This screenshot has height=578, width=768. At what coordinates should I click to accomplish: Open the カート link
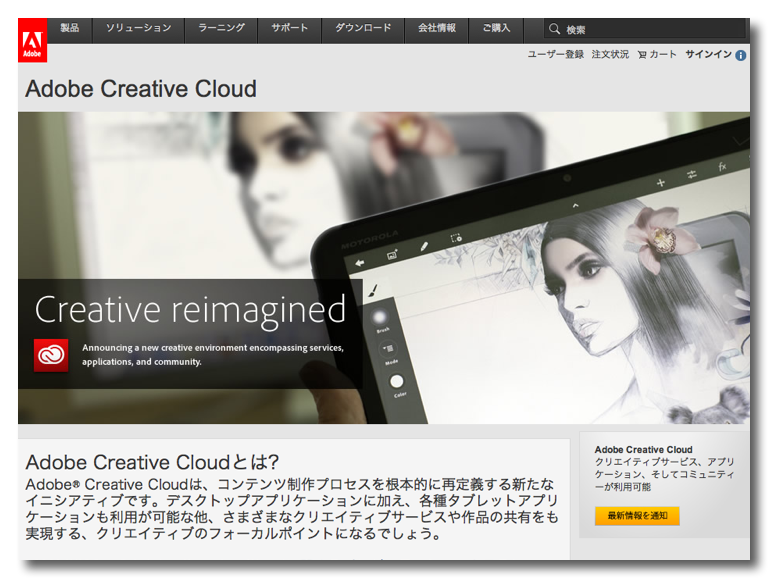[x=663, y=54]
